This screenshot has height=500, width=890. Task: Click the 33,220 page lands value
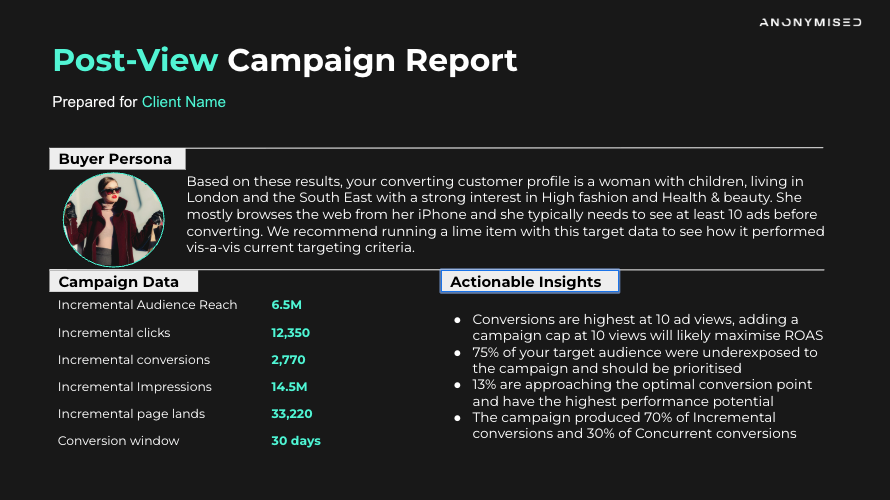click(x=291, y=413)
